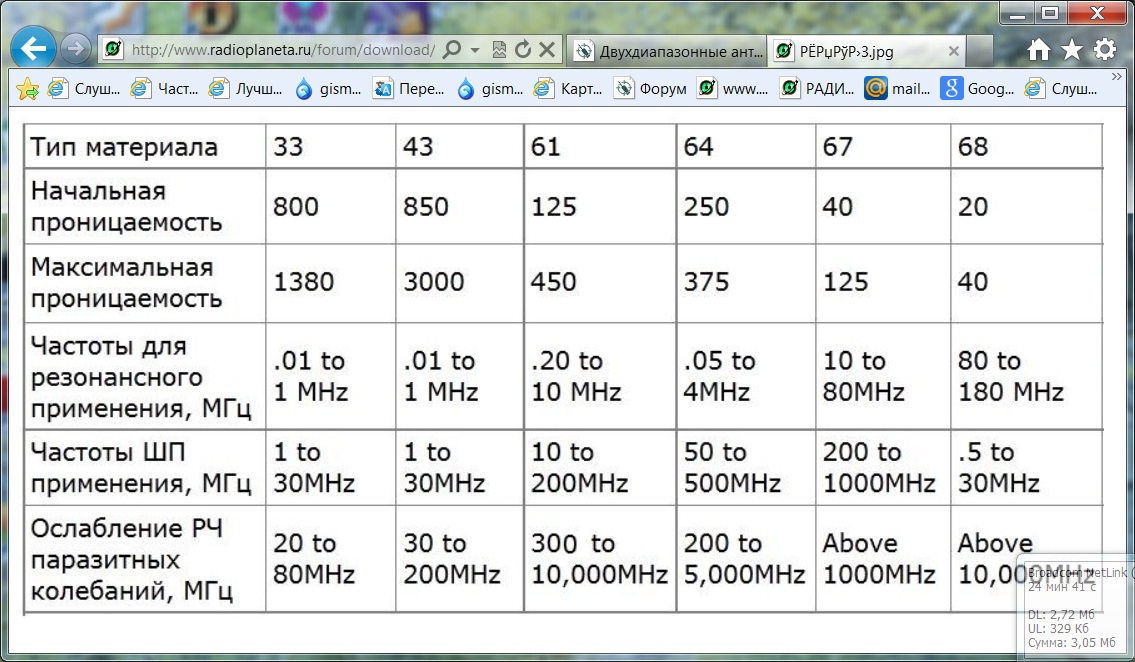The image size is (1135, 662).
Task: Expand the favorites bar overflow chevron
Action: pyautogui.click(x=1116, y=77)
